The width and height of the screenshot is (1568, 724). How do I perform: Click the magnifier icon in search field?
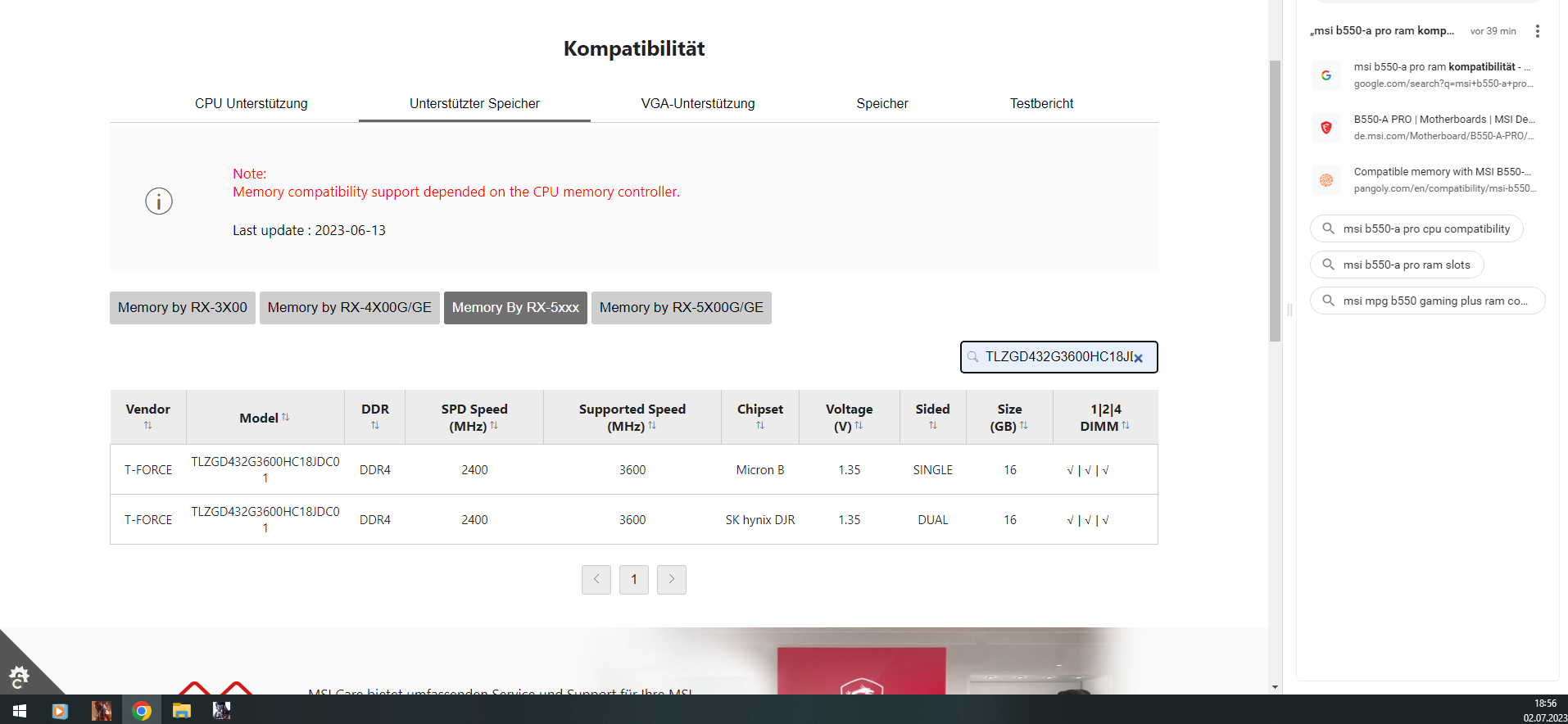point(972,357)
